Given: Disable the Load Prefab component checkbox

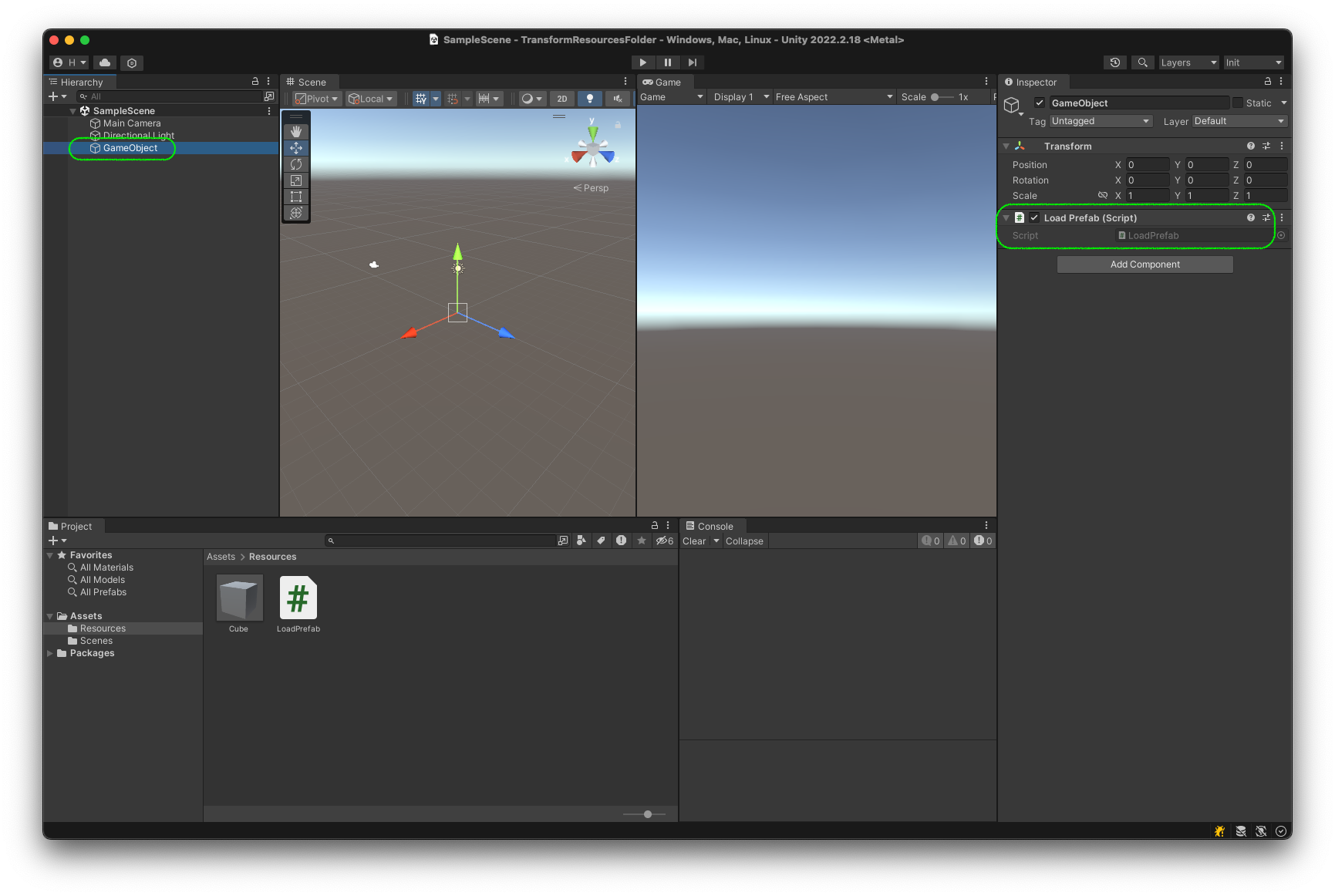Looking at the screenshot, I should click(1033, 217).
